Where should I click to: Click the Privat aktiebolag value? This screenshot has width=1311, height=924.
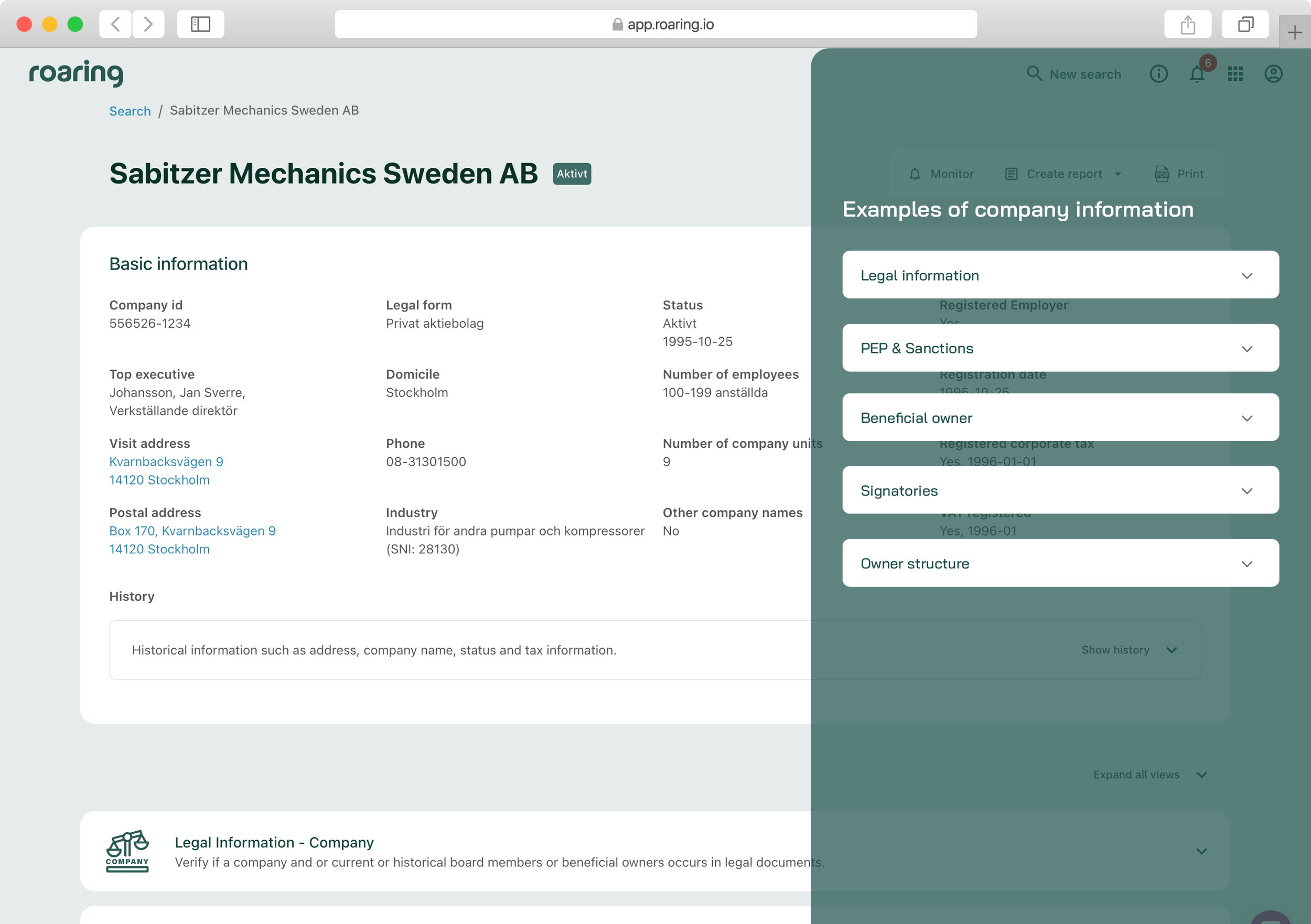coord(435,323)
